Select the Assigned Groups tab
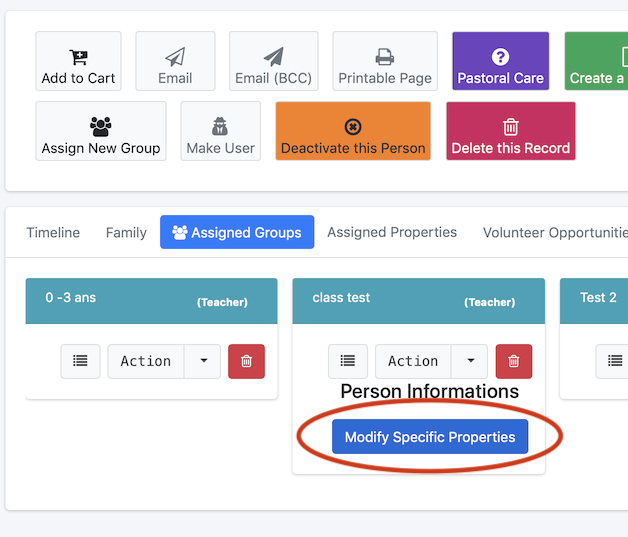This screenshot has width=628, height=537. point(237,232)
